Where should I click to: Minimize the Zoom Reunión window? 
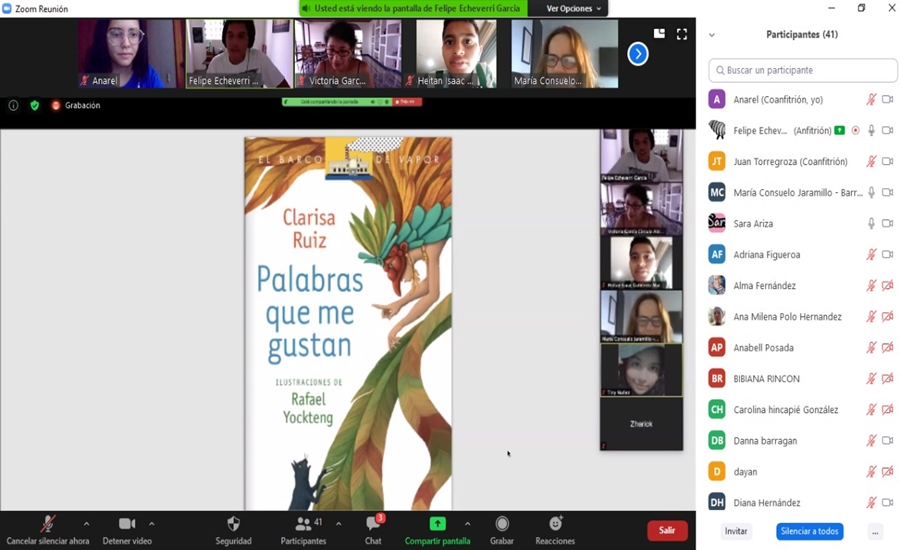tap(832, 7)
